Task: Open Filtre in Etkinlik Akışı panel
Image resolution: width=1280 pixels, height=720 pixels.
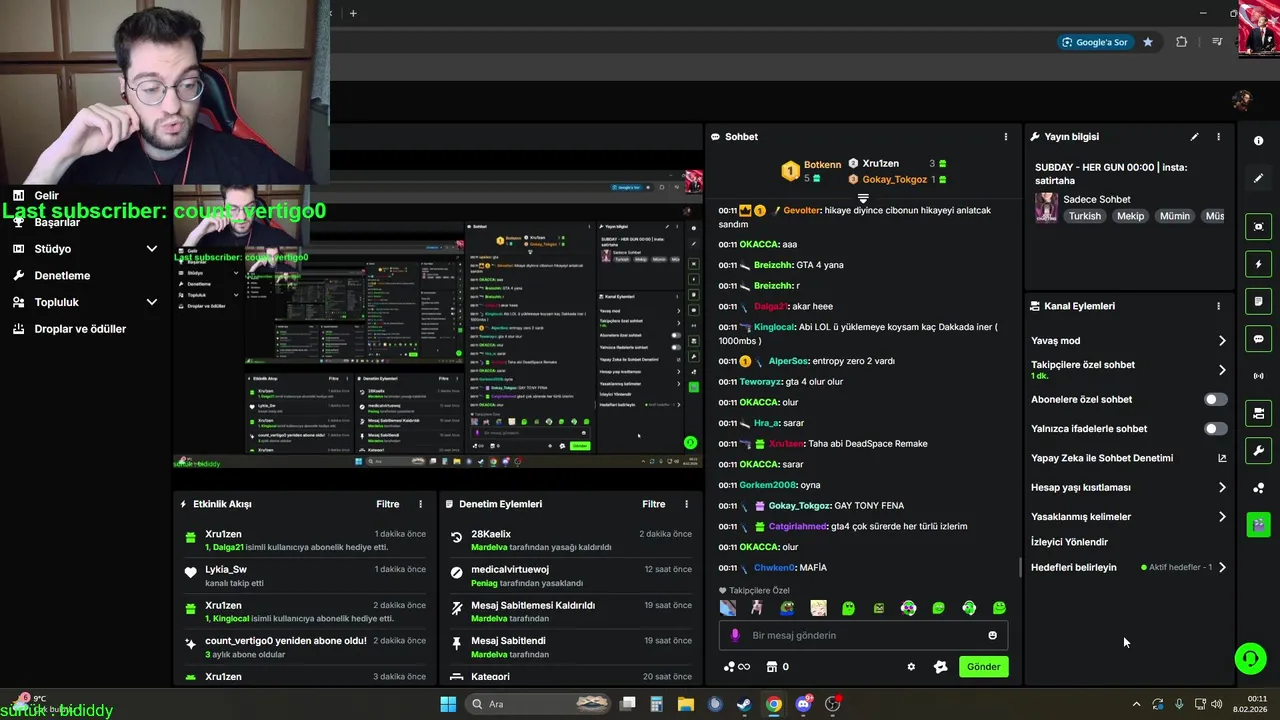Action: point(388,504)
